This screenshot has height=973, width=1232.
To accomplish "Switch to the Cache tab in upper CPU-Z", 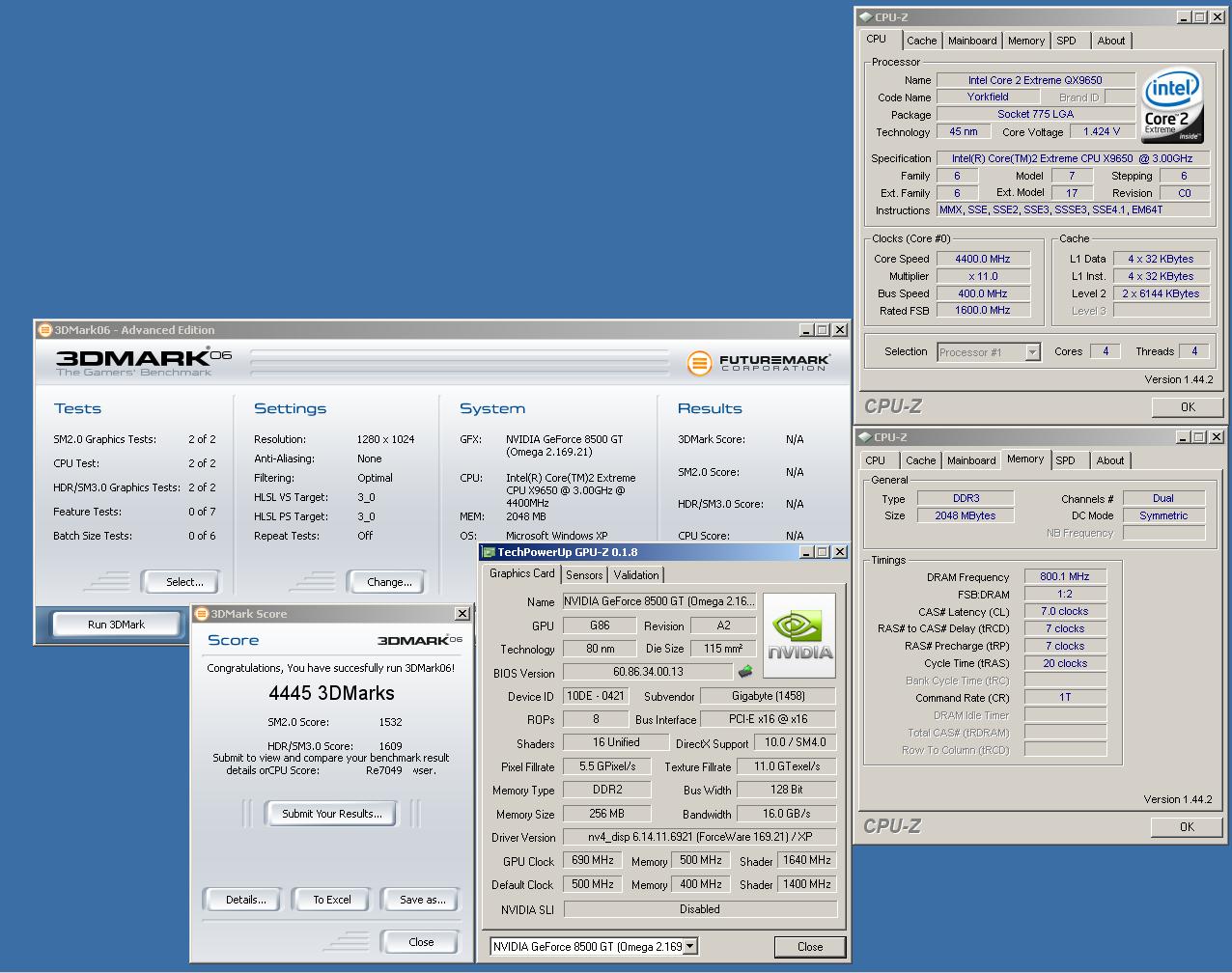I will 921,41.
